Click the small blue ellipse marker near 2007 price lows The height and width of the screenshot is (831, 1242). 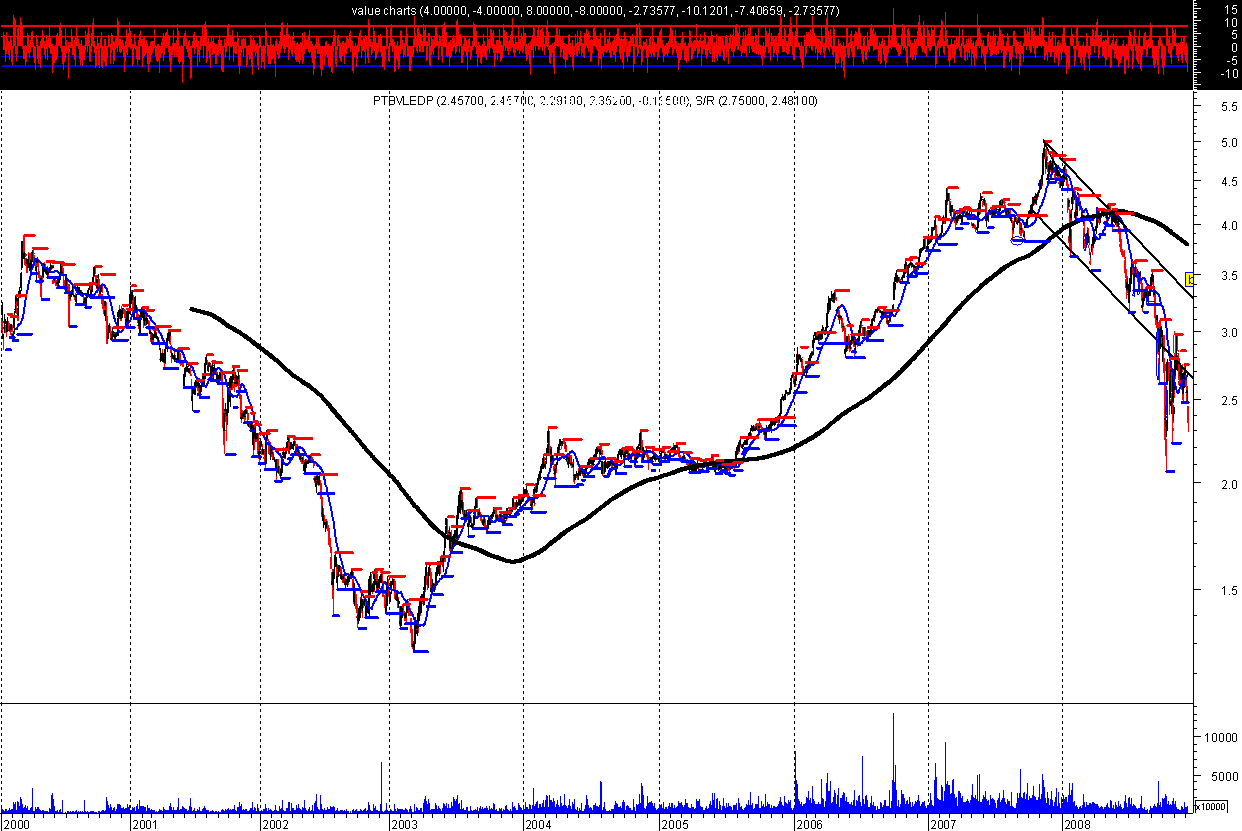click(x=1018, y=240)
